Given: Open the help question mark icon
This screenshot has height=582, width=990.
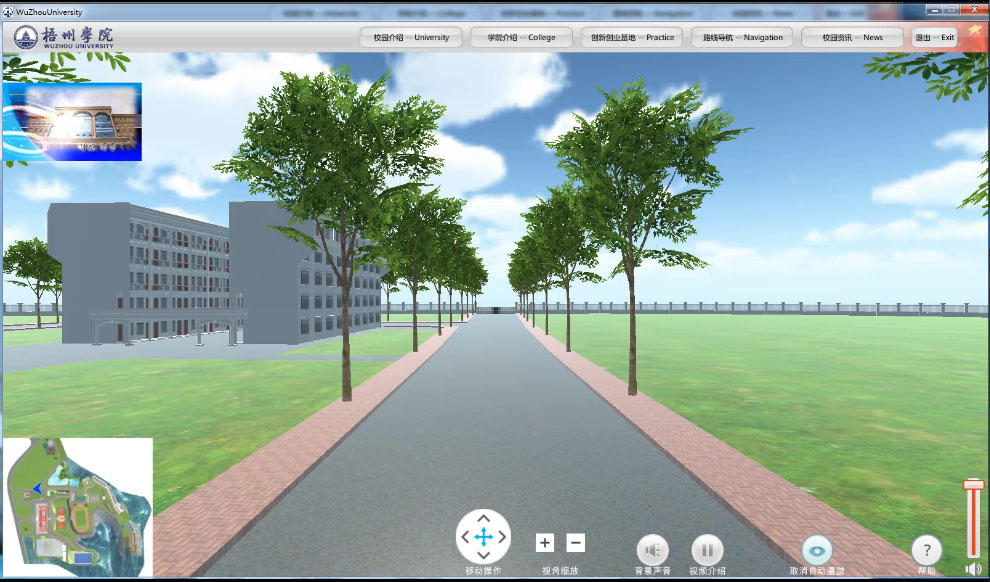Looking at the screenshot, I should pos(927,550).
